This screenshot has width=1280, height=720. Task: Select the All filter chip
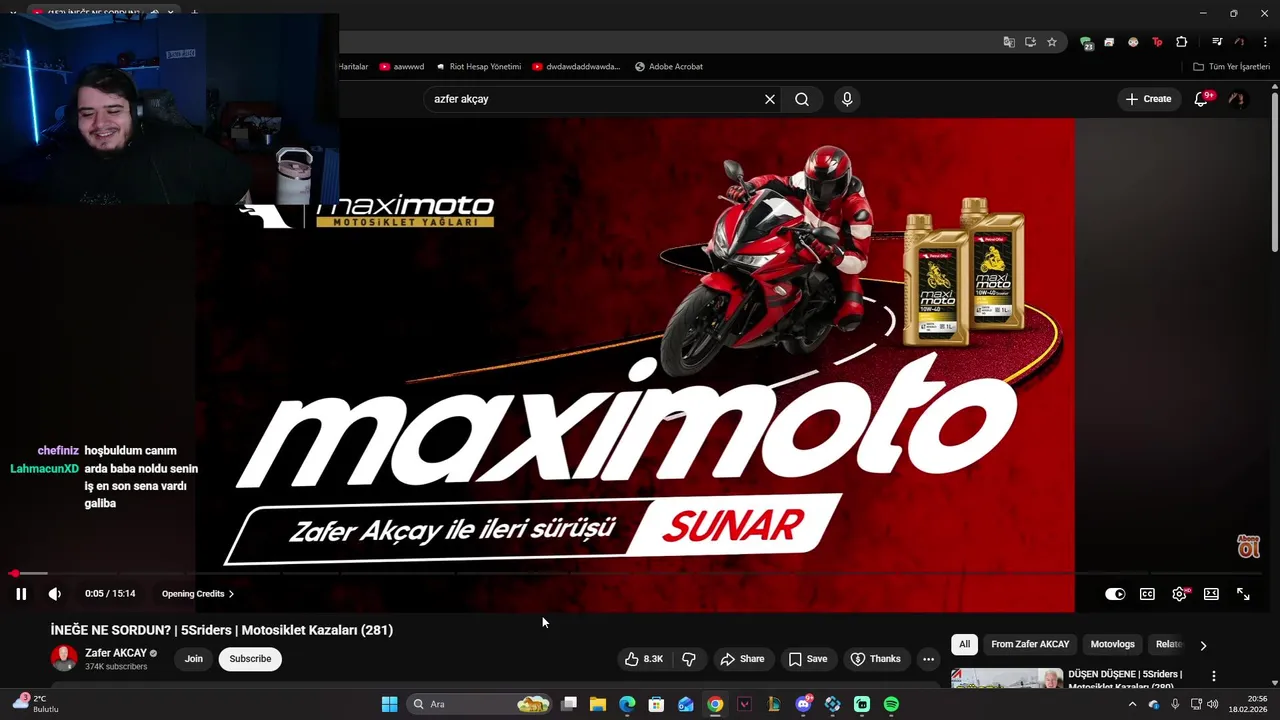pyautogui.click(x=965, y=644)
